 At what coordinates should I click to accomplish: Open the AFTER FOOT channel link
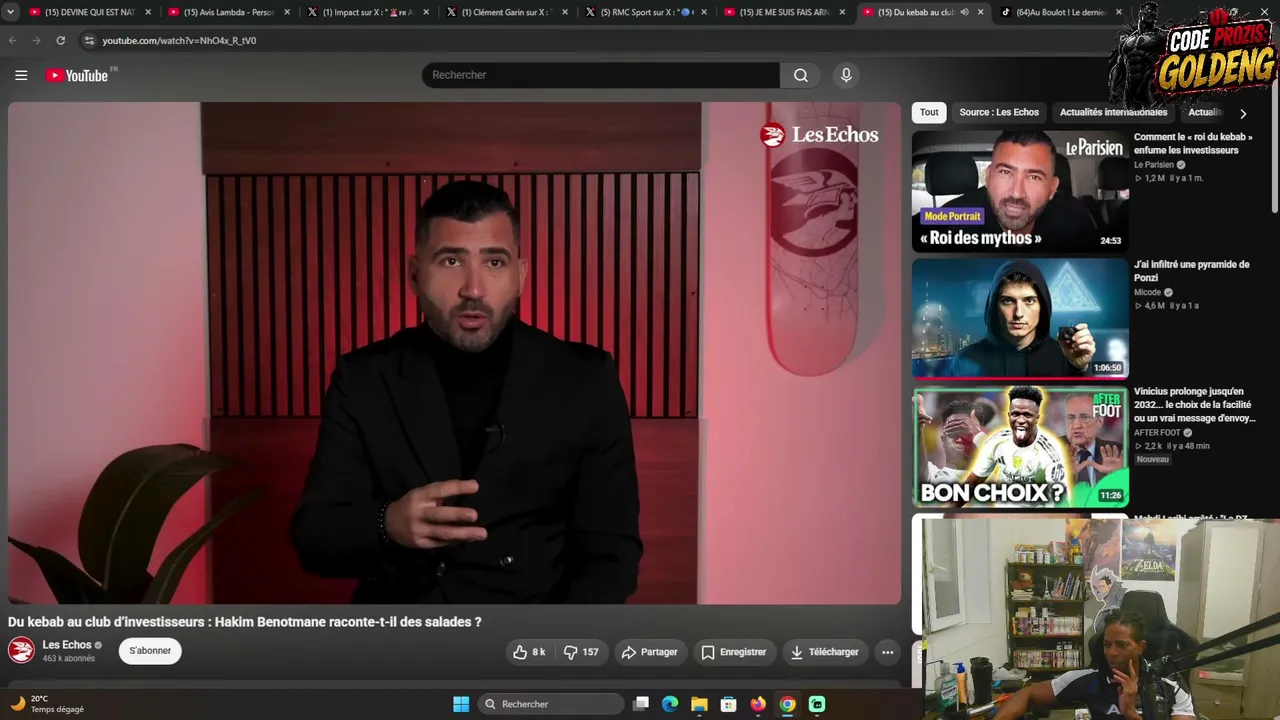1157,433
